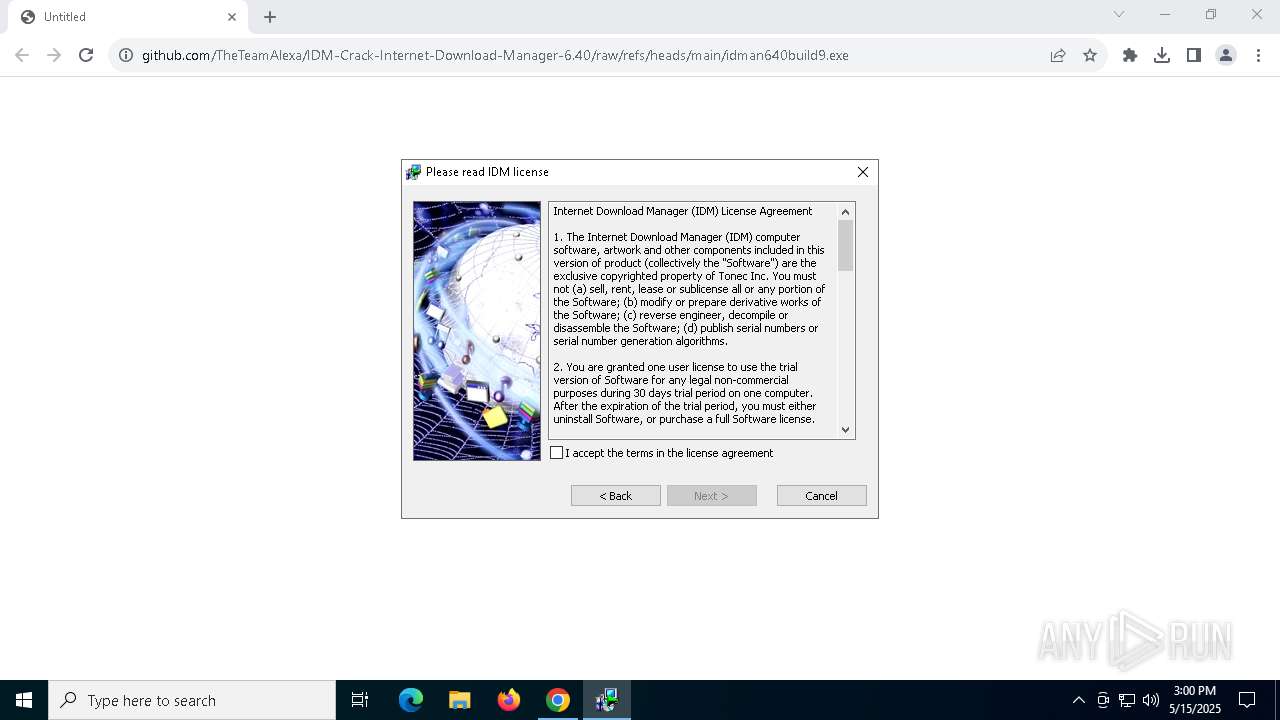
Task: Click the IDM globe artwork image
Action: pyautogui.click(x=477, y=331)
